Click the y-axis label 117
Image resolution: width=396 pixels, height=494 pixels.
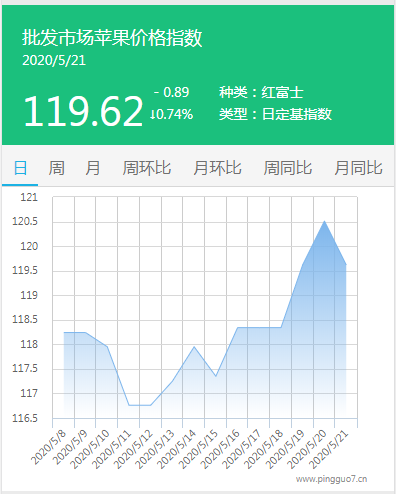(29, 393)
